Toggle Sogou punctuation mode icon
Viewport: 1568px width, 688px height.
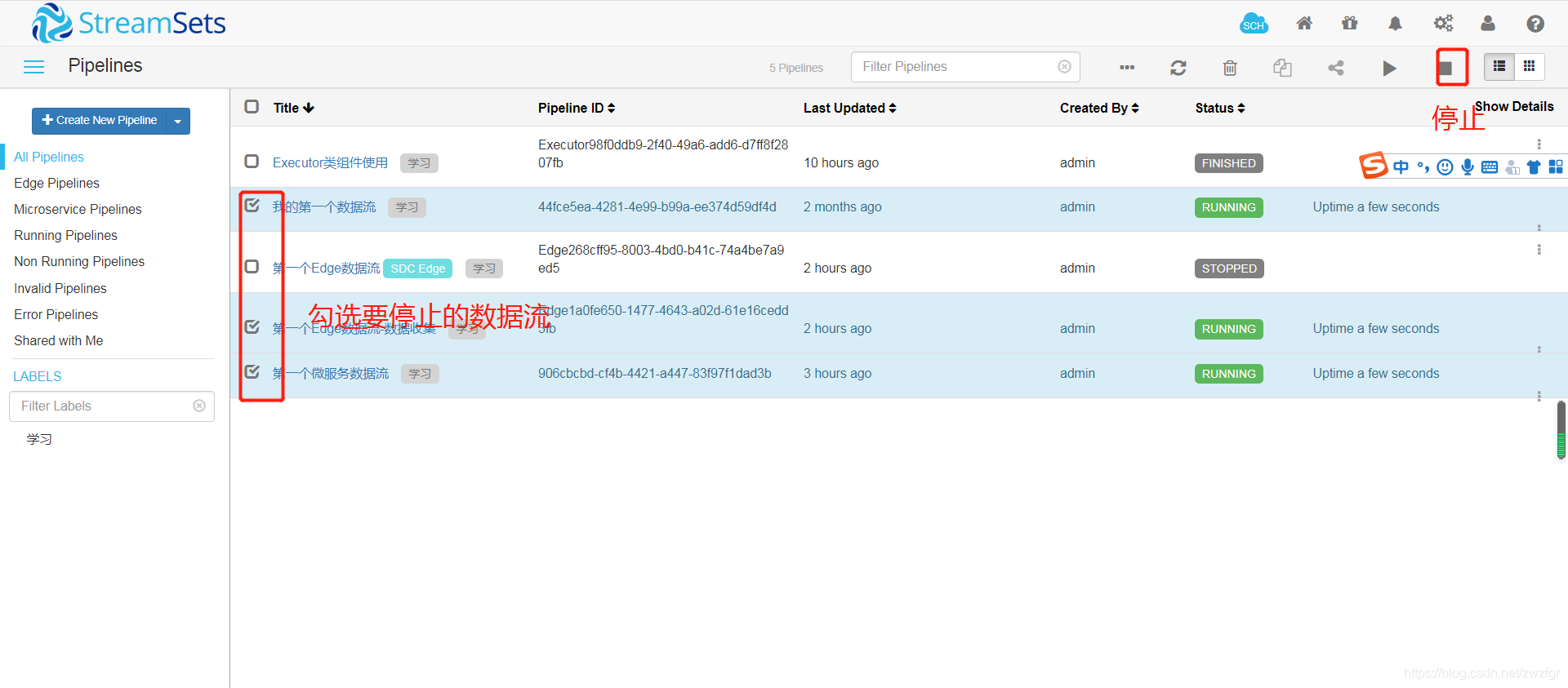click(x=1423, y=167)
